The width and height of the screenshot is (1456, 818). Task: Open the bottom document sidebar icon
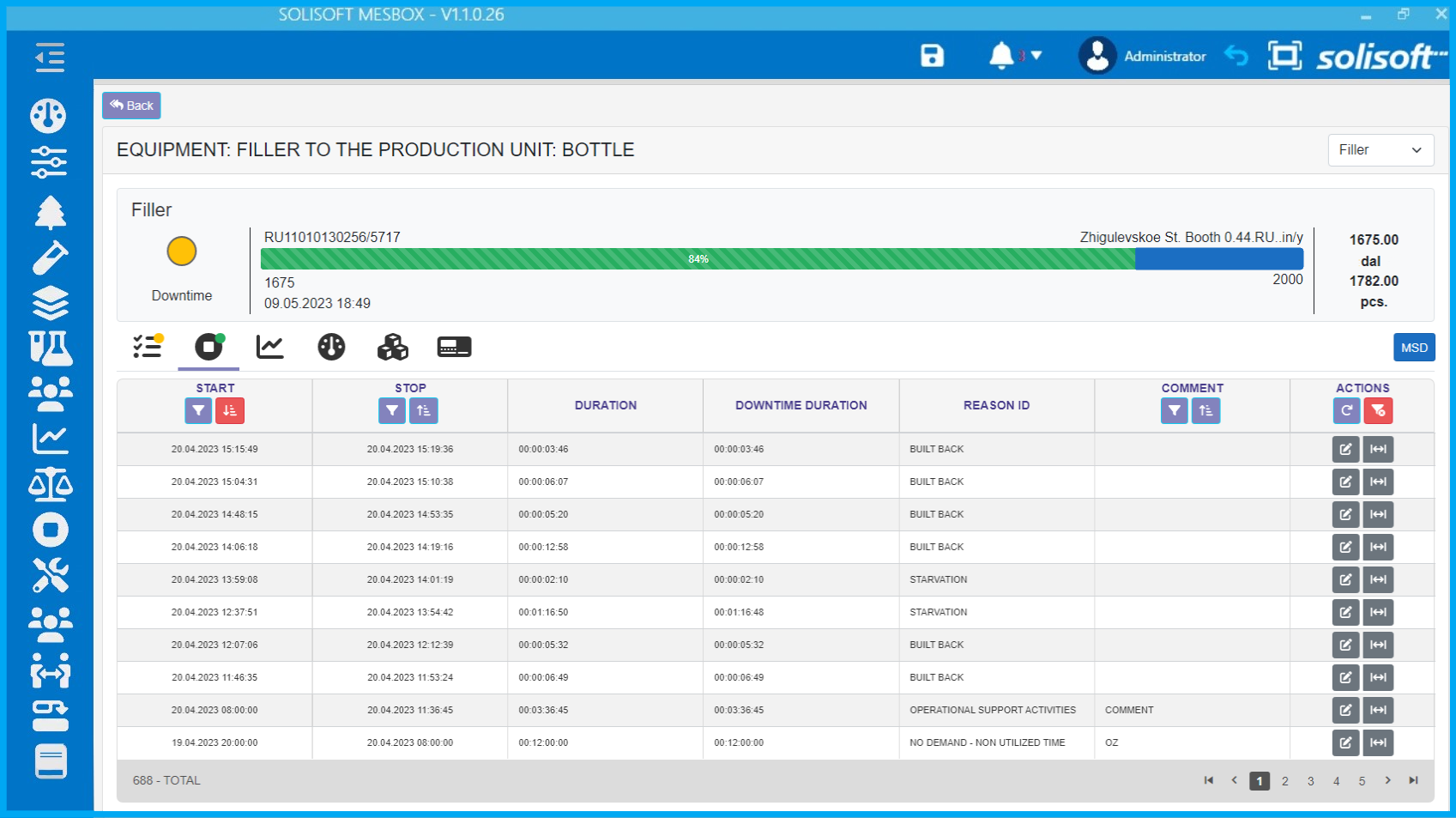50,761
